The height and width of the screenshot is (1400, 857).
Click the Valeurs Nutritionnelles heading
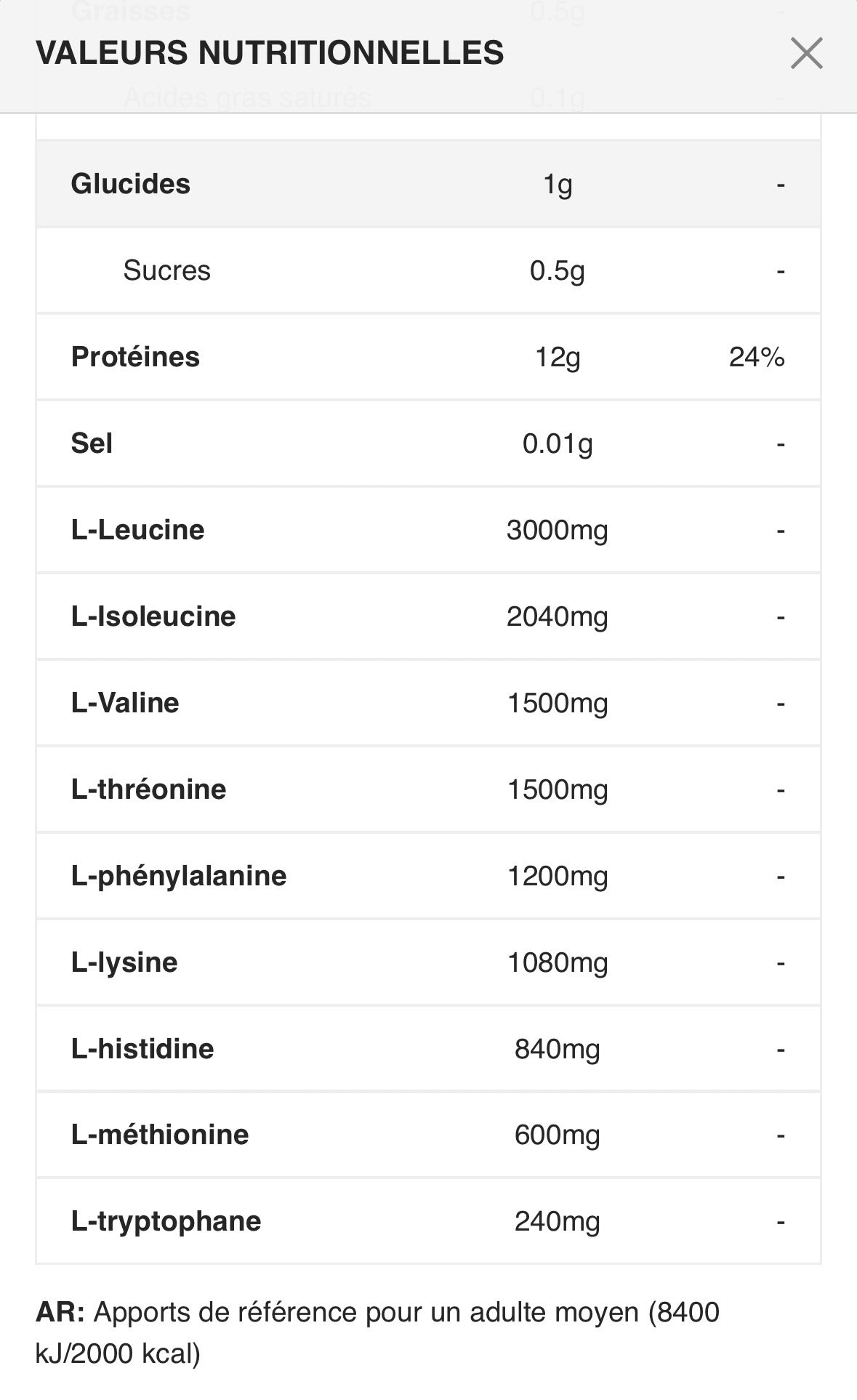(x=270, y=53)
